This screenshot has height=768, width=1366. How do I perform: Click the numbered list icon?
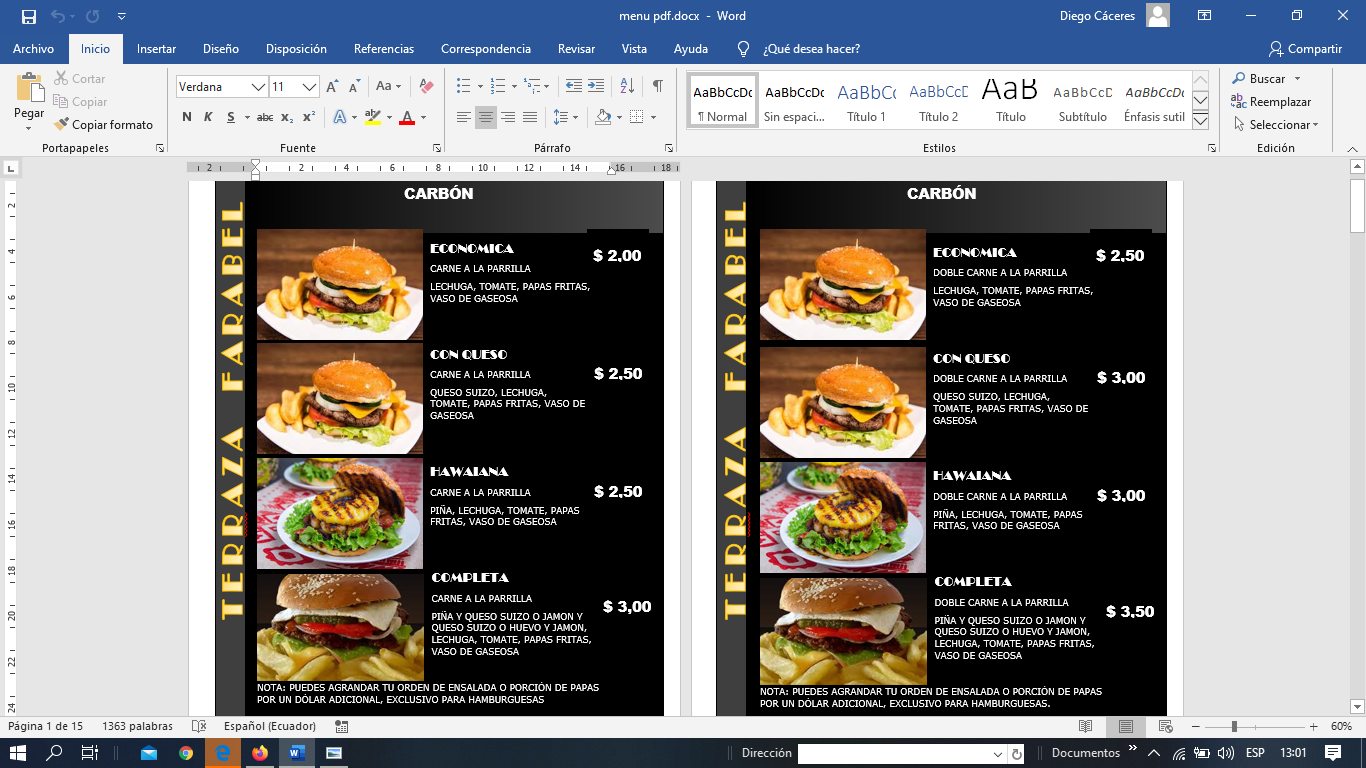497,86
